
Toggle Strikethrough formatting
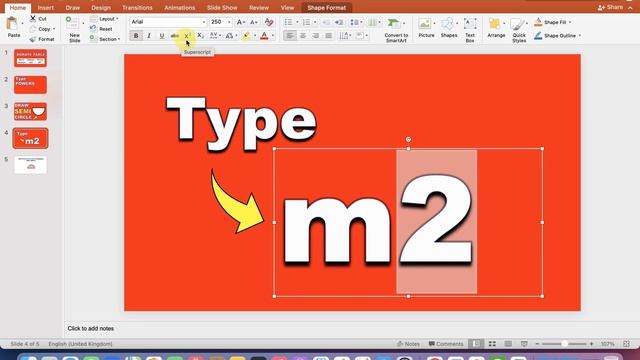[x=174, y=36]
